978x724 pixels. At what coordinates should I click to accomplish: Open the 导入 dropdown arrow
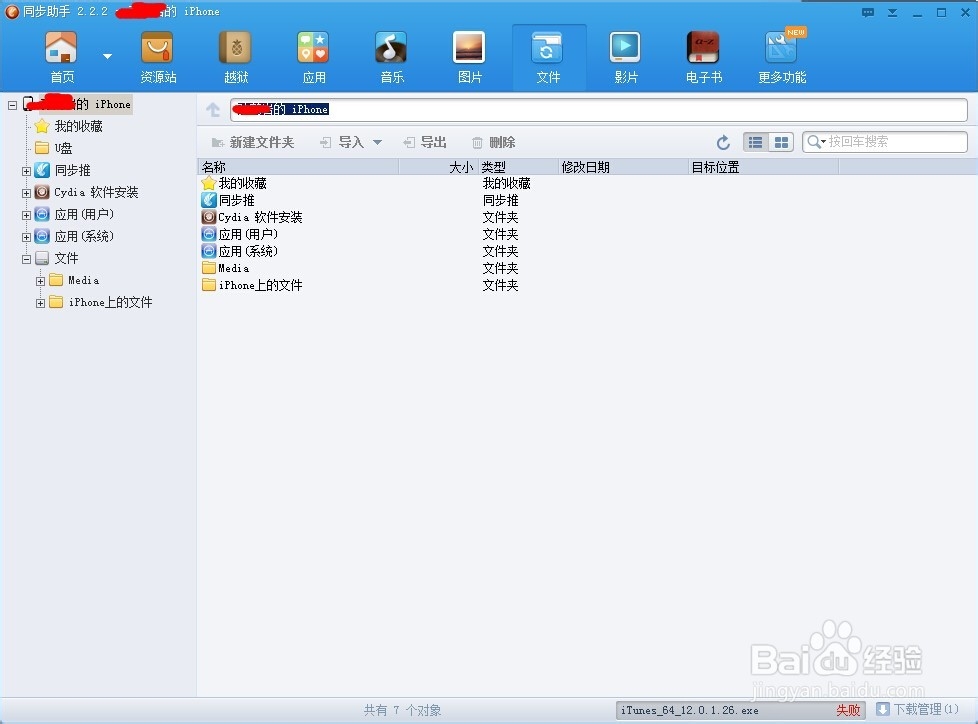(377, 143)
